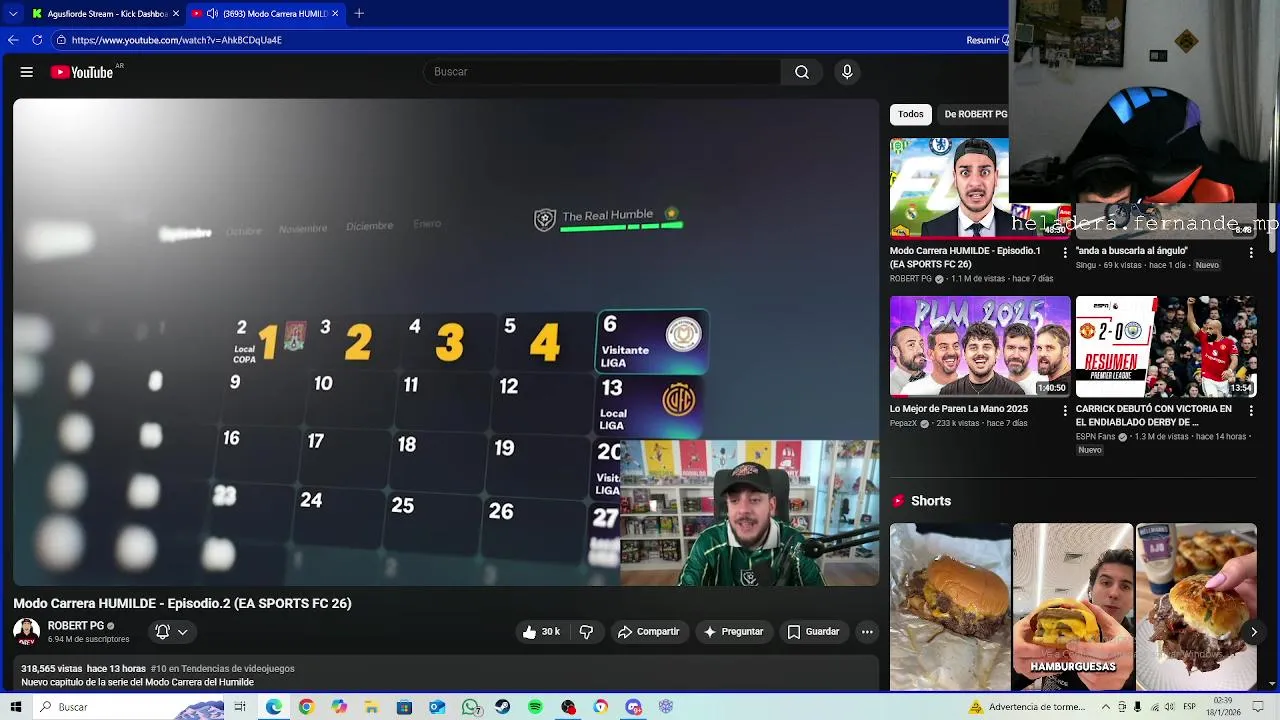1280x720 pixels.
Task: Open options for Paren La Mano video
Action: tap(1065, 411)
